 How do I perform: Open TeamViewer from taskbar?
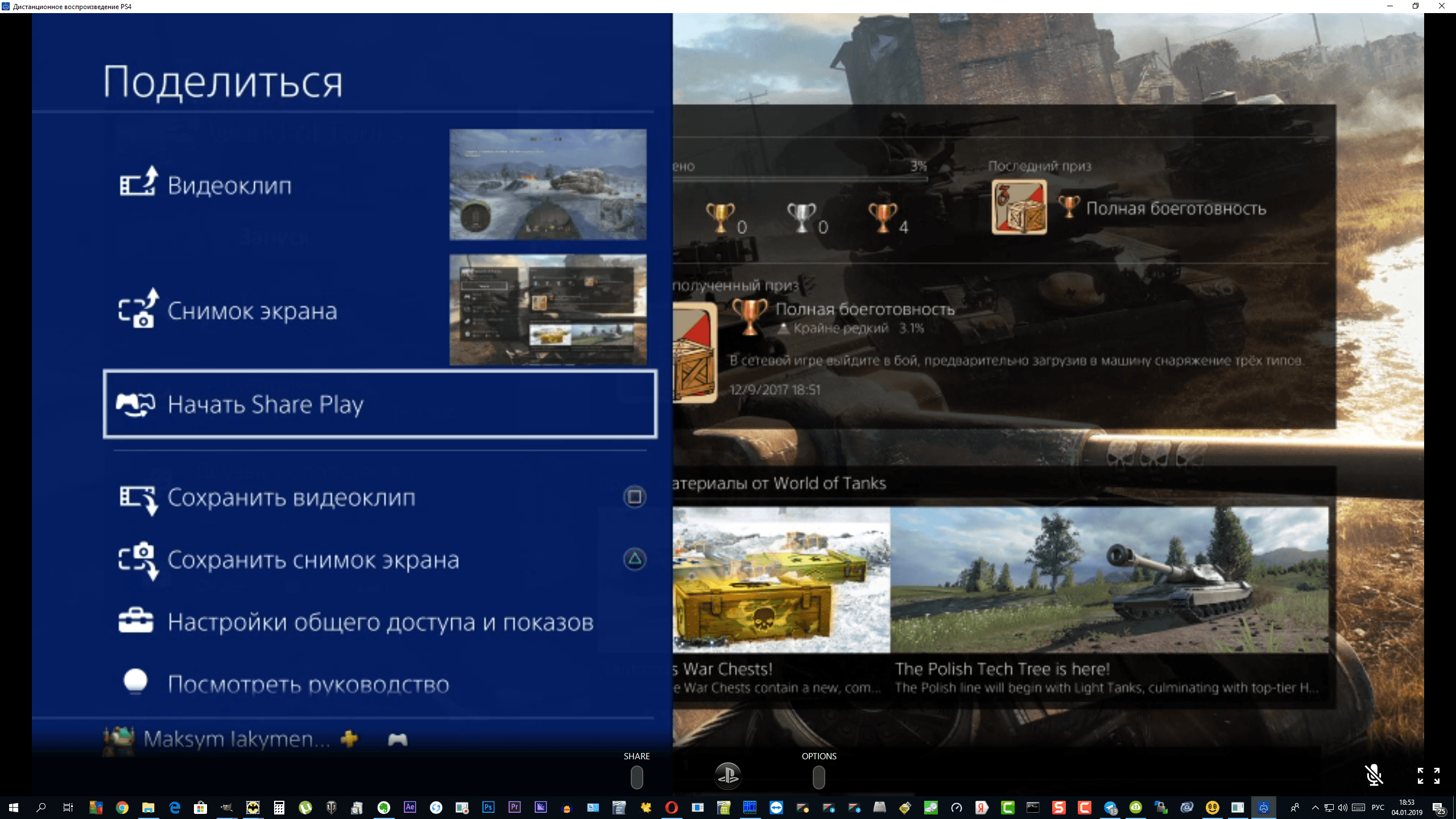[x=776, y=808]
